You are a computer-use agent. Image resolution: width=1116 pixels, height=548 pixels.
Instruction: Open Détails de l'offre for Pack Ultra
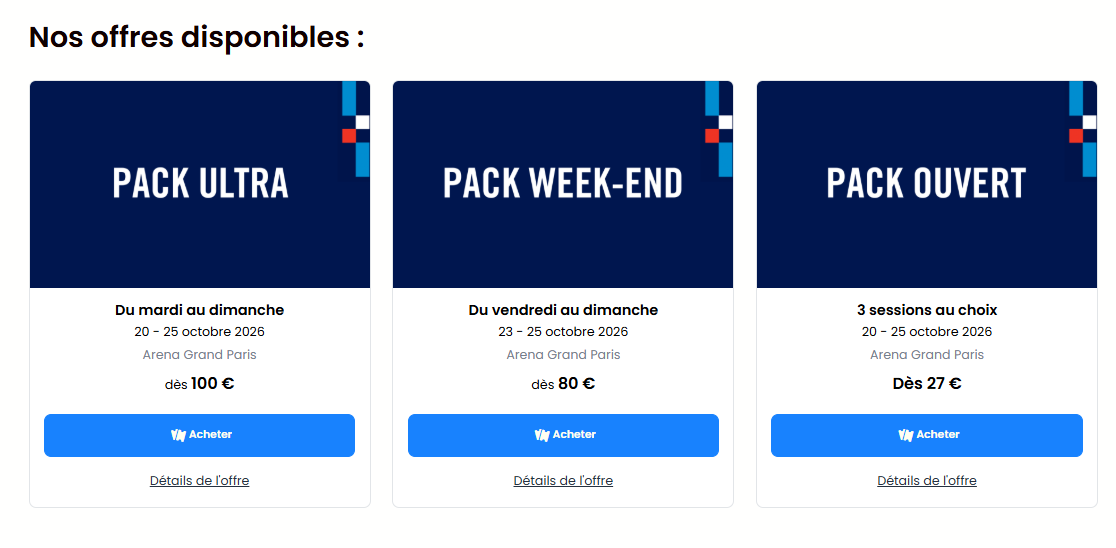coord(199,481)
